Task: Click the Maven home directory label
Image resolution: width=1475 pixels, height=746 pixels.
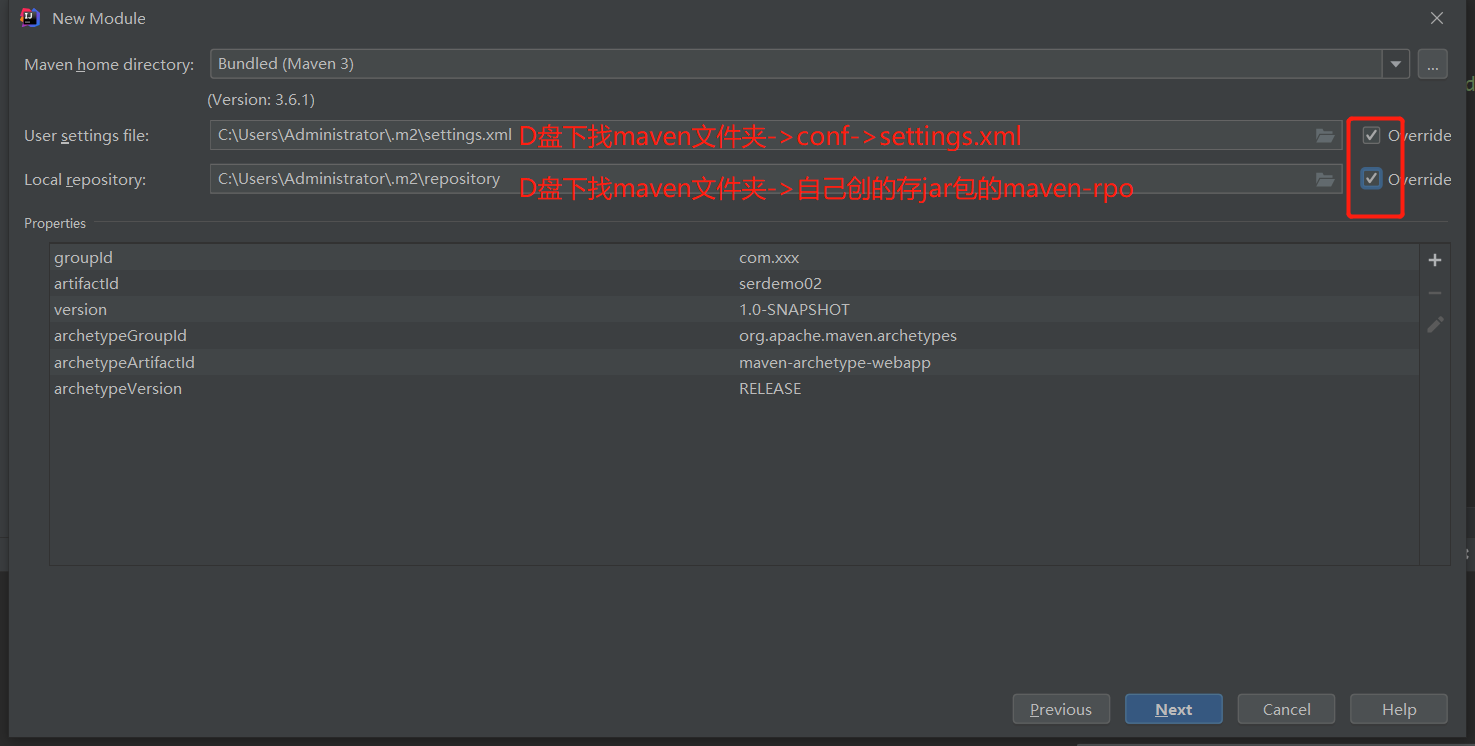Action: coord(109,64)
